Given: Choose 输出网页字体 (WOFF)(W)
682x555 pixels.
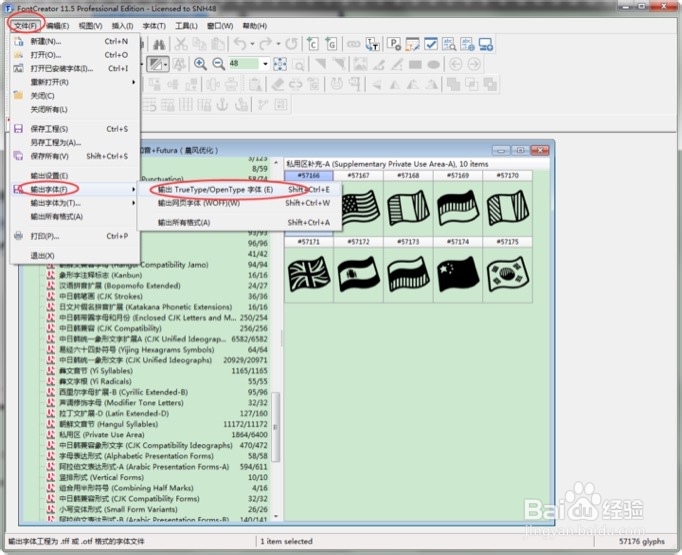Looking at the screenshot, I should pos(239,203).
